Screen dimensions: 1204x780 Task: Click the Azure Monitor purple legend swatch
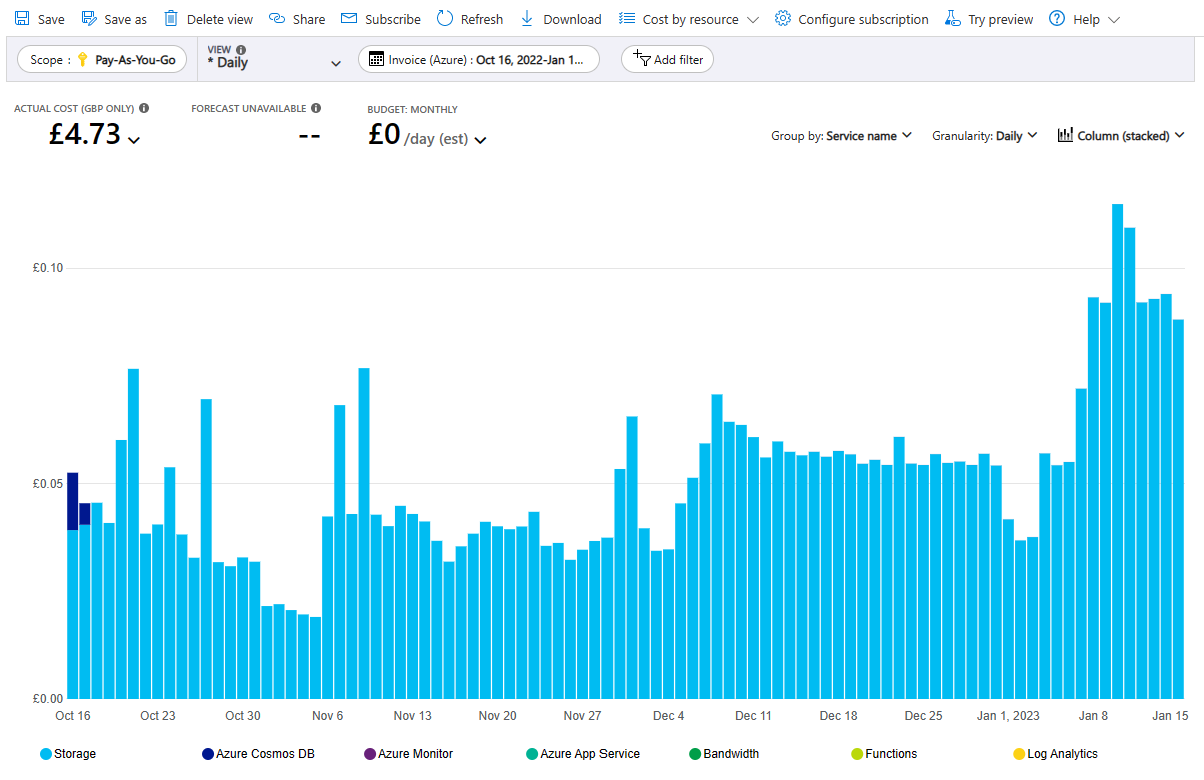371,754
